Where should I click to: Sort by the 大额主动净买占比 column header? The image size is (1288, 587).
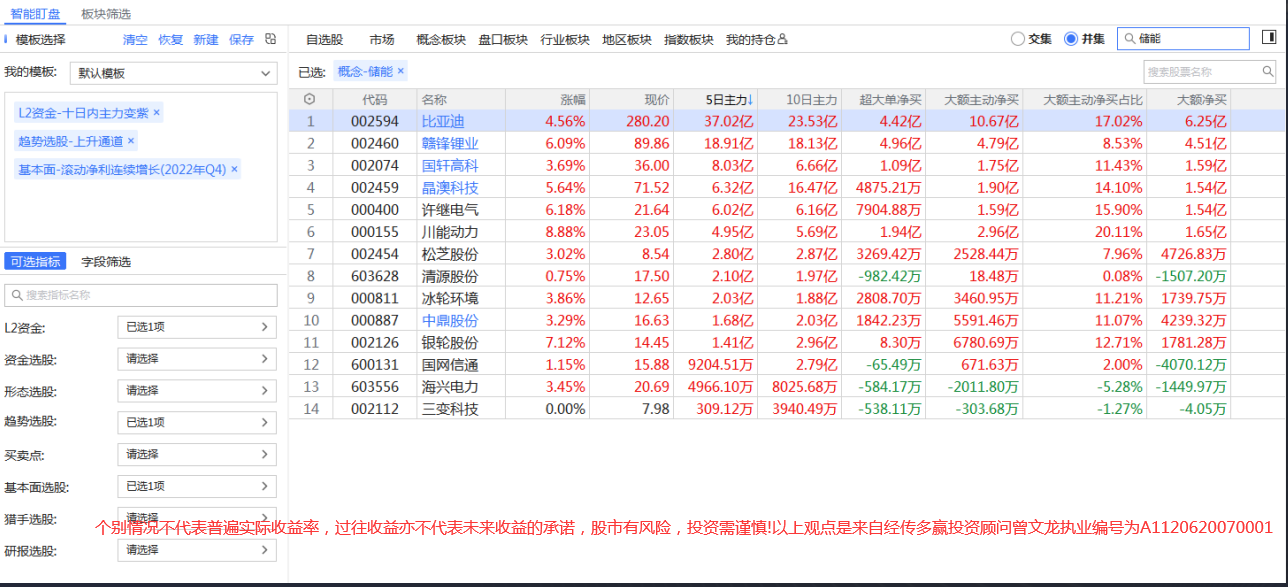pyautogui.click(x=1091, y=99)
